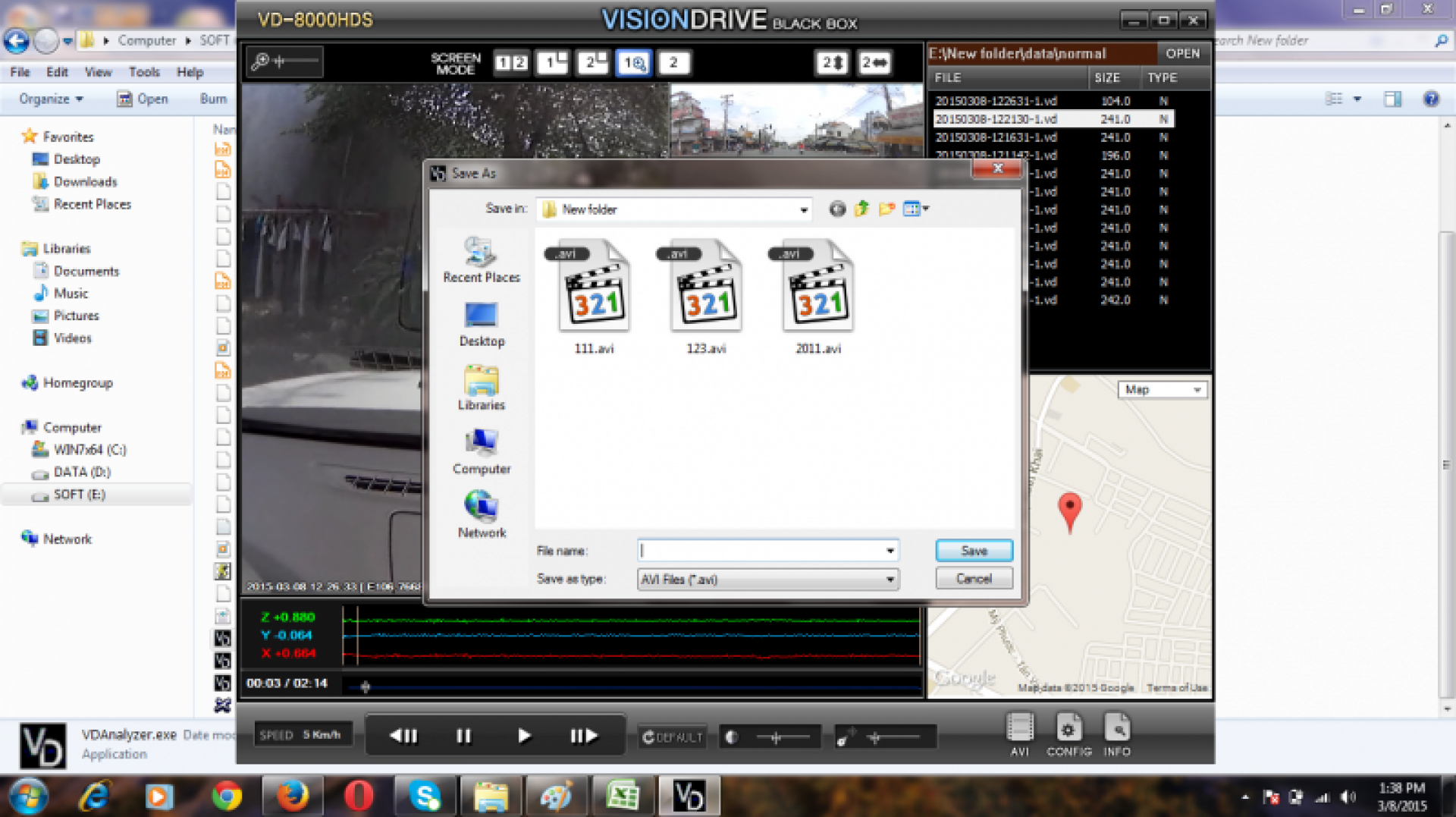Open Chrome from the taskbar

(227, 797)
